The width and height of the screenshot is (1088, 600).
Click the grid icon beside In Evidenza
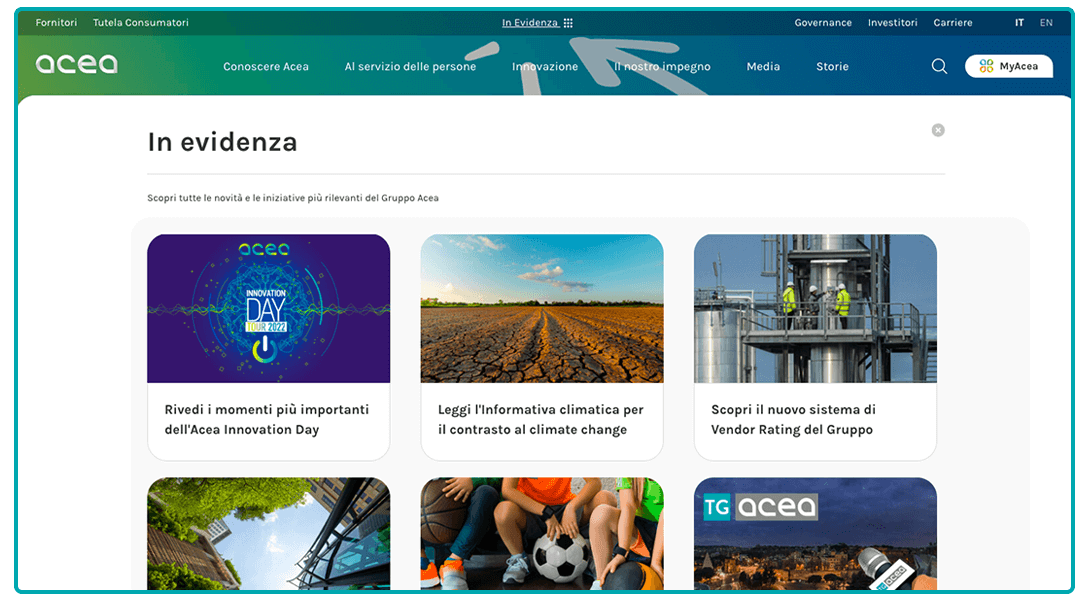(x=568, y=23)
